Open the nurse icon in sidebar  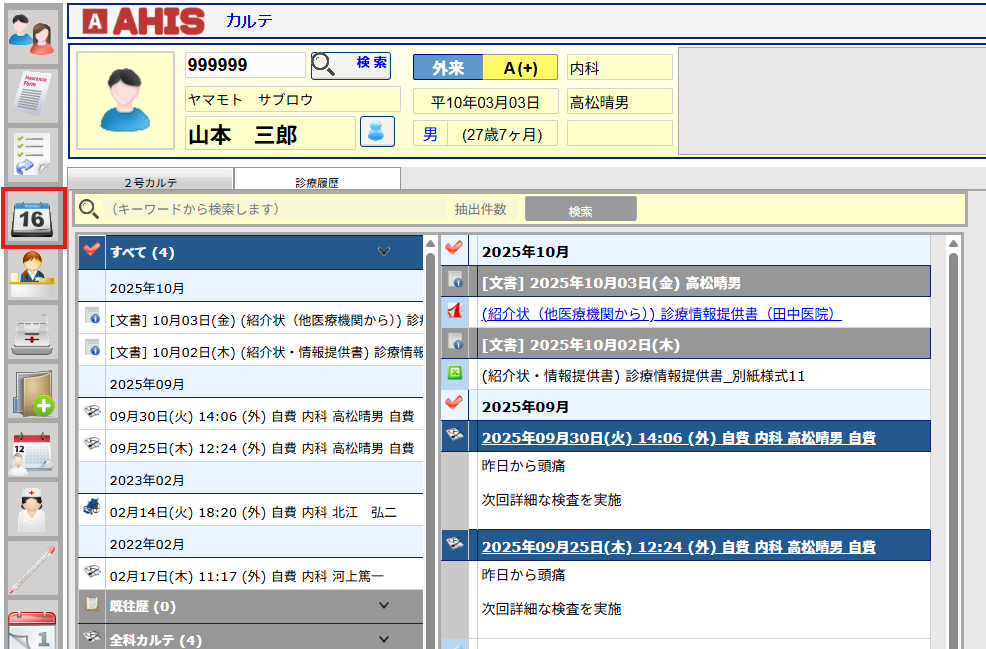(32, 508)
